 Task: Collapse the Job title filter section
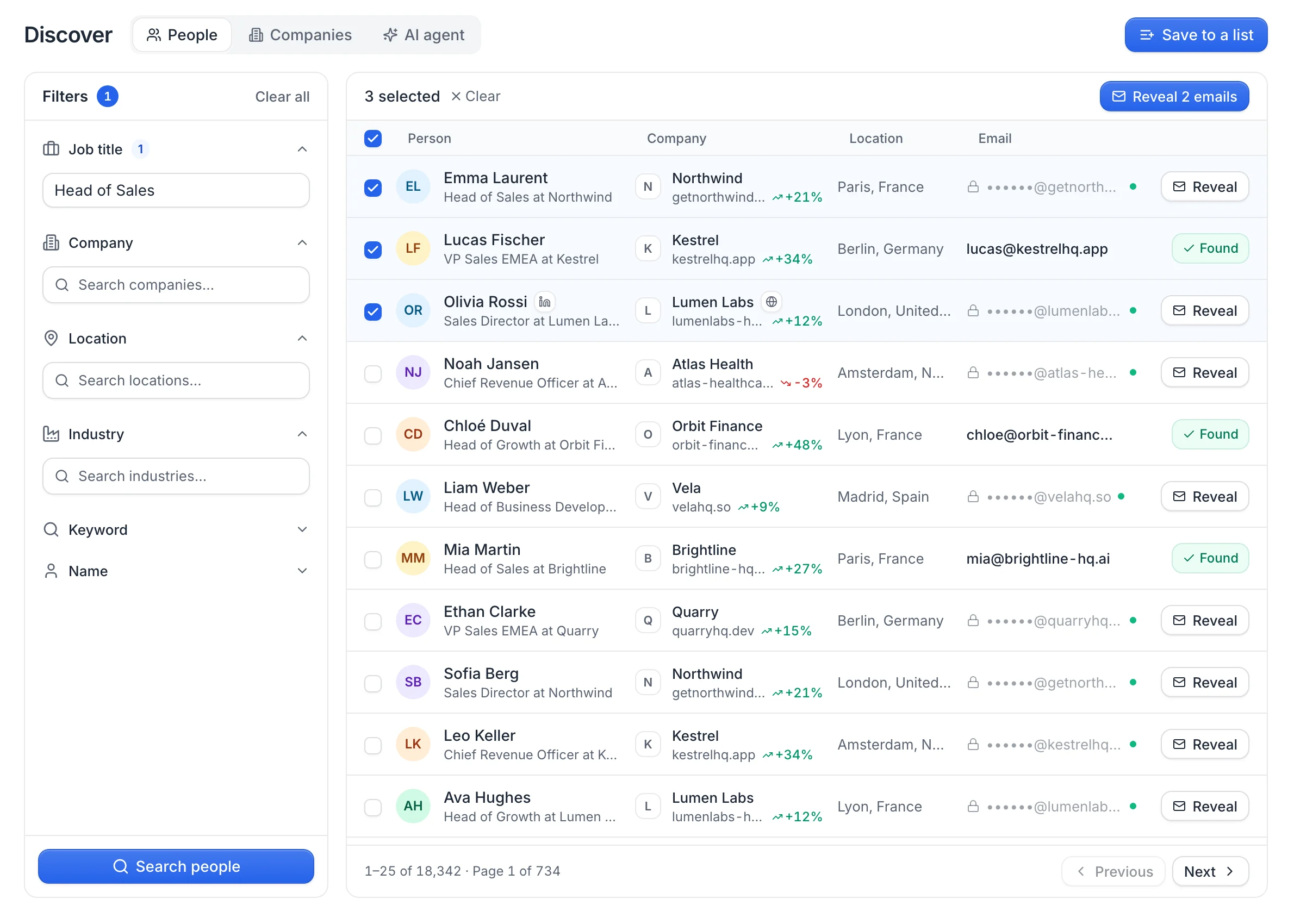pos(302,149)
